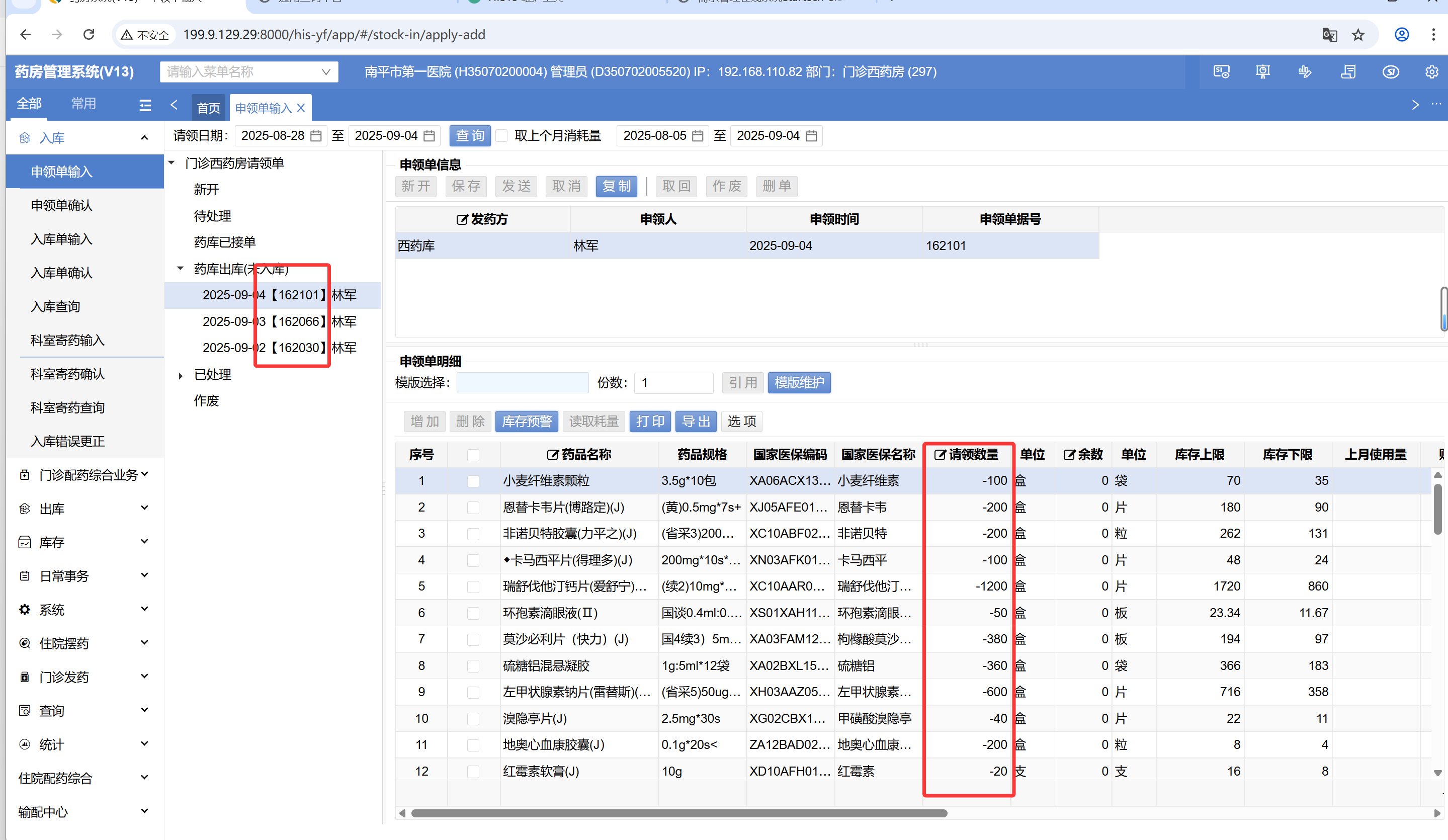Open calendar icon for 2025-08-28 start date
The width and height of the screenshot is (1448, 840).
click(x=316, y=136)
